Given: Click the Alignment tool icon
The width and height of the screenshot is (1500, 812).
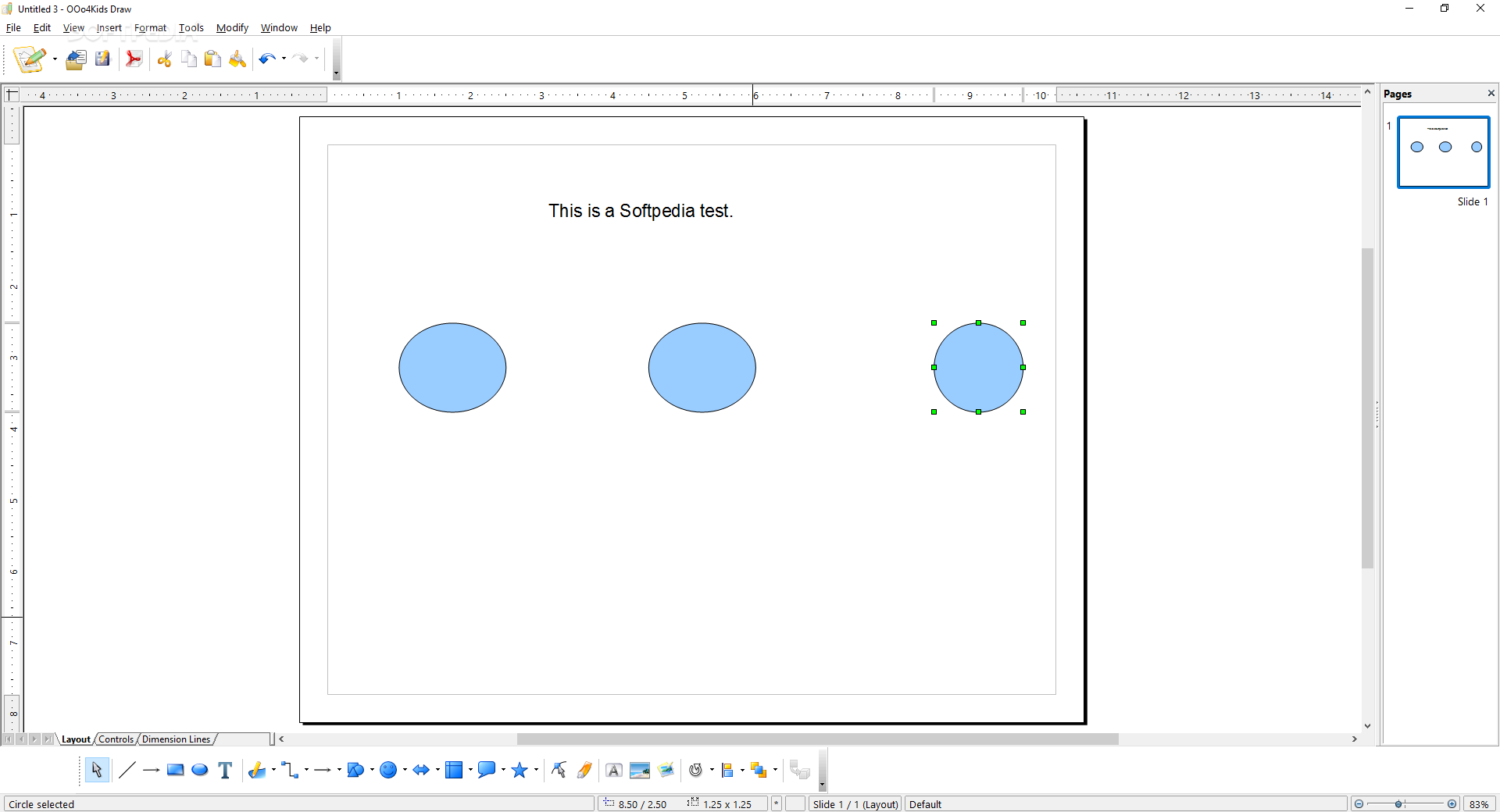Looking at the screenshot, I should pyautogui.click(x=727, y=771).
